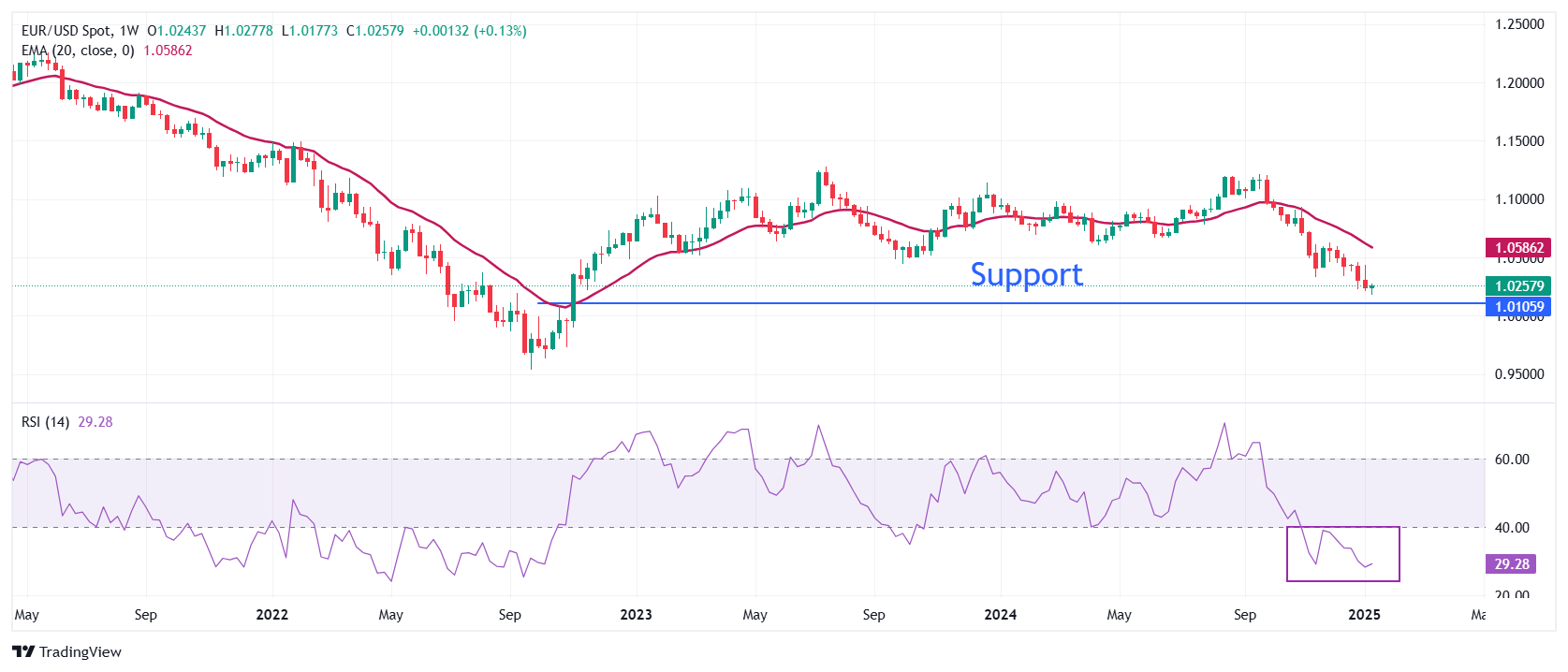Select the blue 1.01059 support price label
This screenshot has height=672, width=1568.
click(1518, 307)
